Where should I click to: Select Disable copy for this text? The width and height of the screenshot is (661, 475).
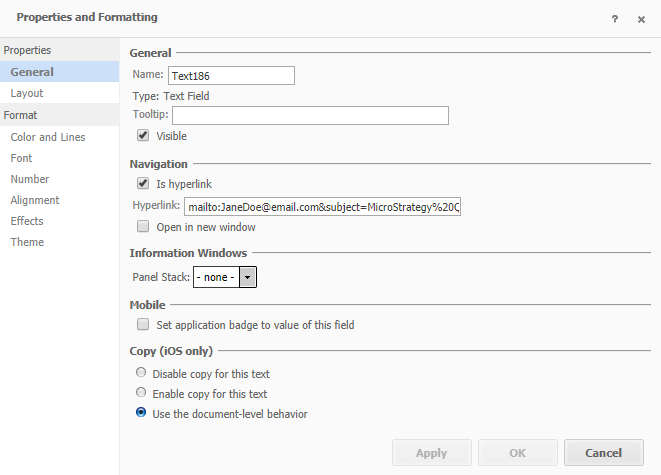tap(141, 373)
